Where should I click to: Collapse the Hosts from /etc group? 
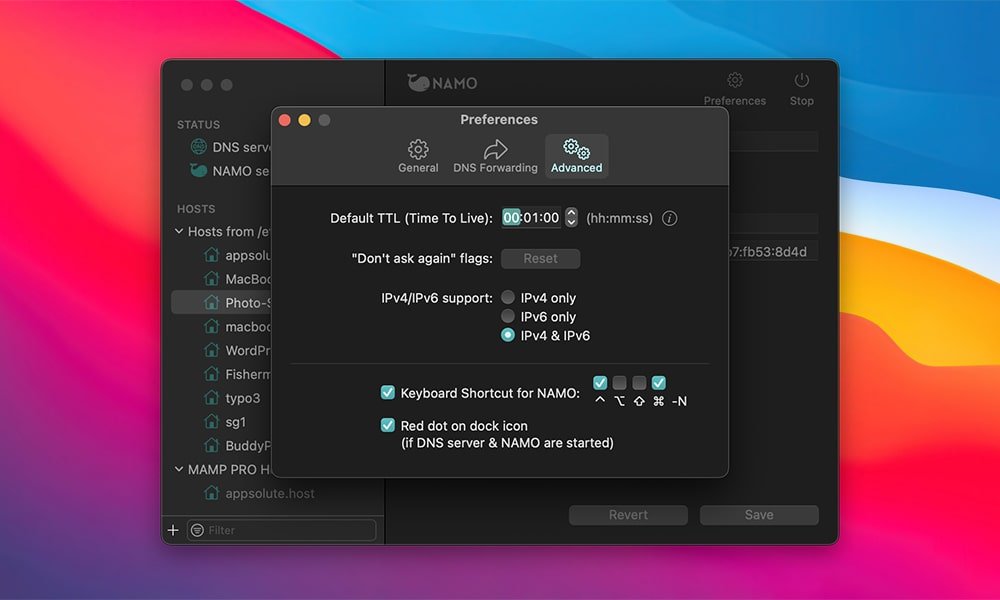(178, 232)
